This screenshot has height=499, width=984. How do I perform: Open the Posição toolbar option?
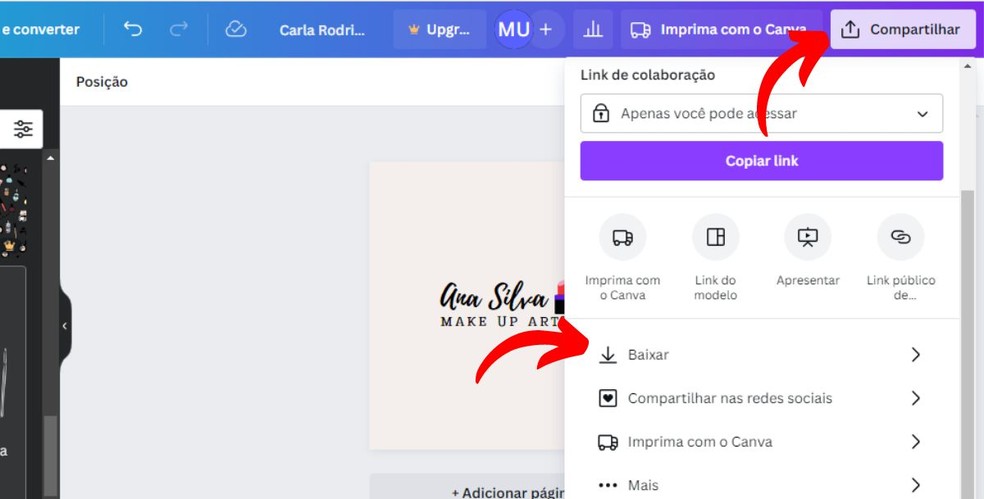[x=102, y=82]
